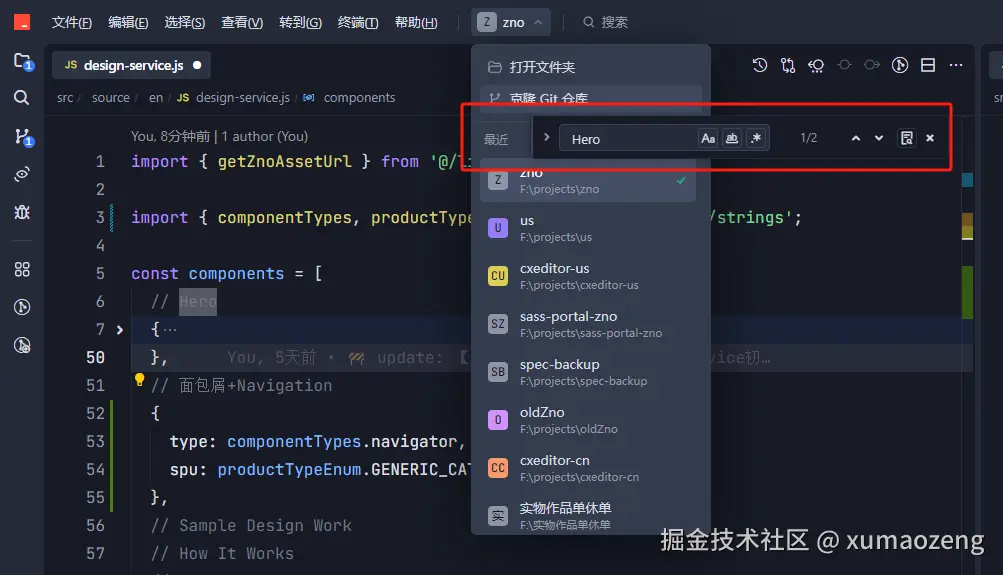
Task: Click the highlighted Hero comment on line 6
Action: [198, 302]
